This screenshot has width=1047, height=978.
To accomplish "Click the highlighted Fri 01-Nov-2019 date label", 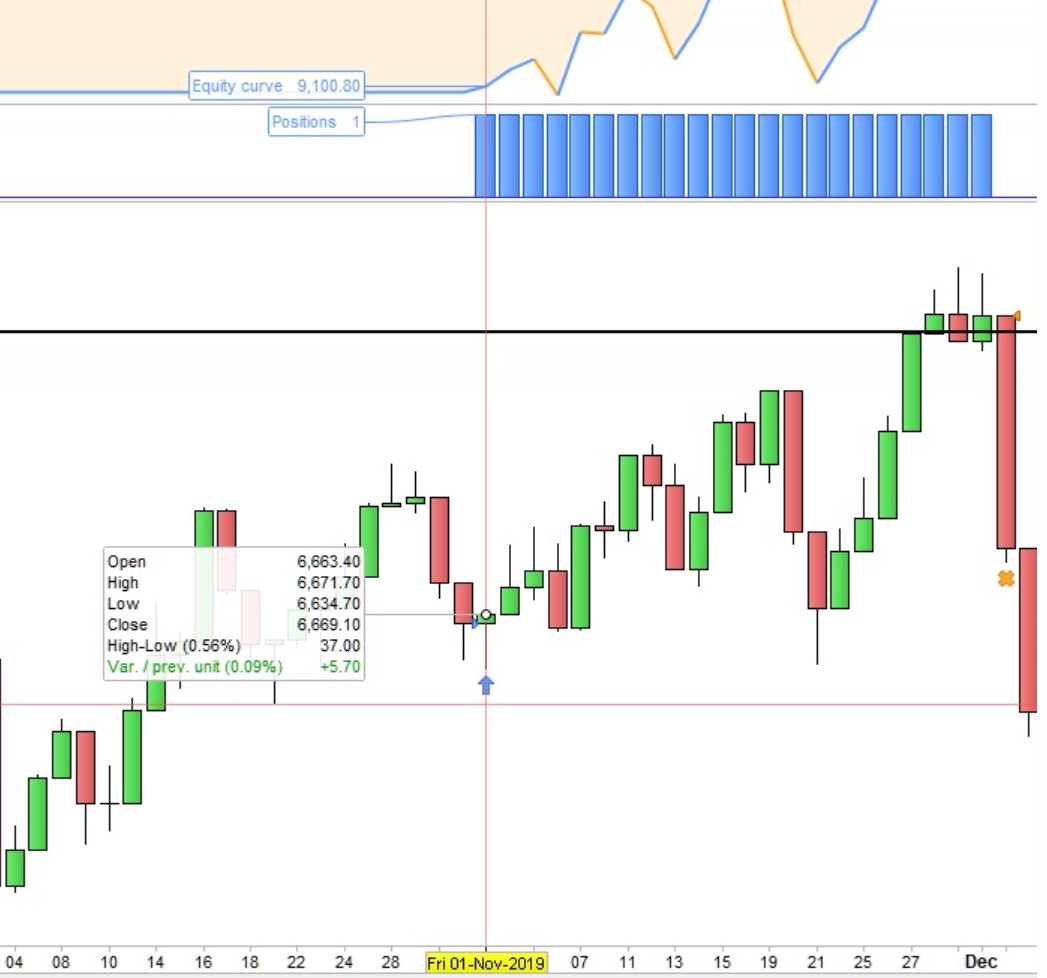I will 487,963.
